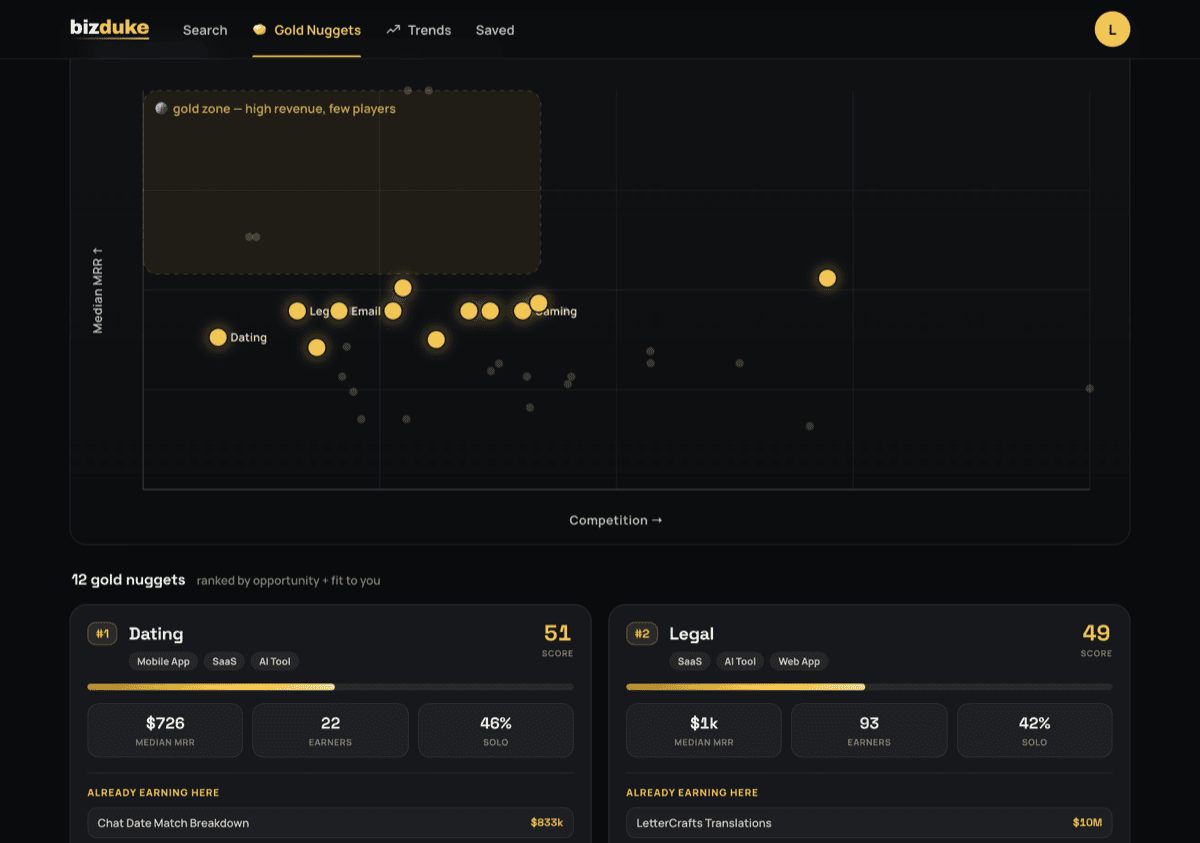Click the 'Dating' label on the chart

pyautogui.click(x=248, y=337)
